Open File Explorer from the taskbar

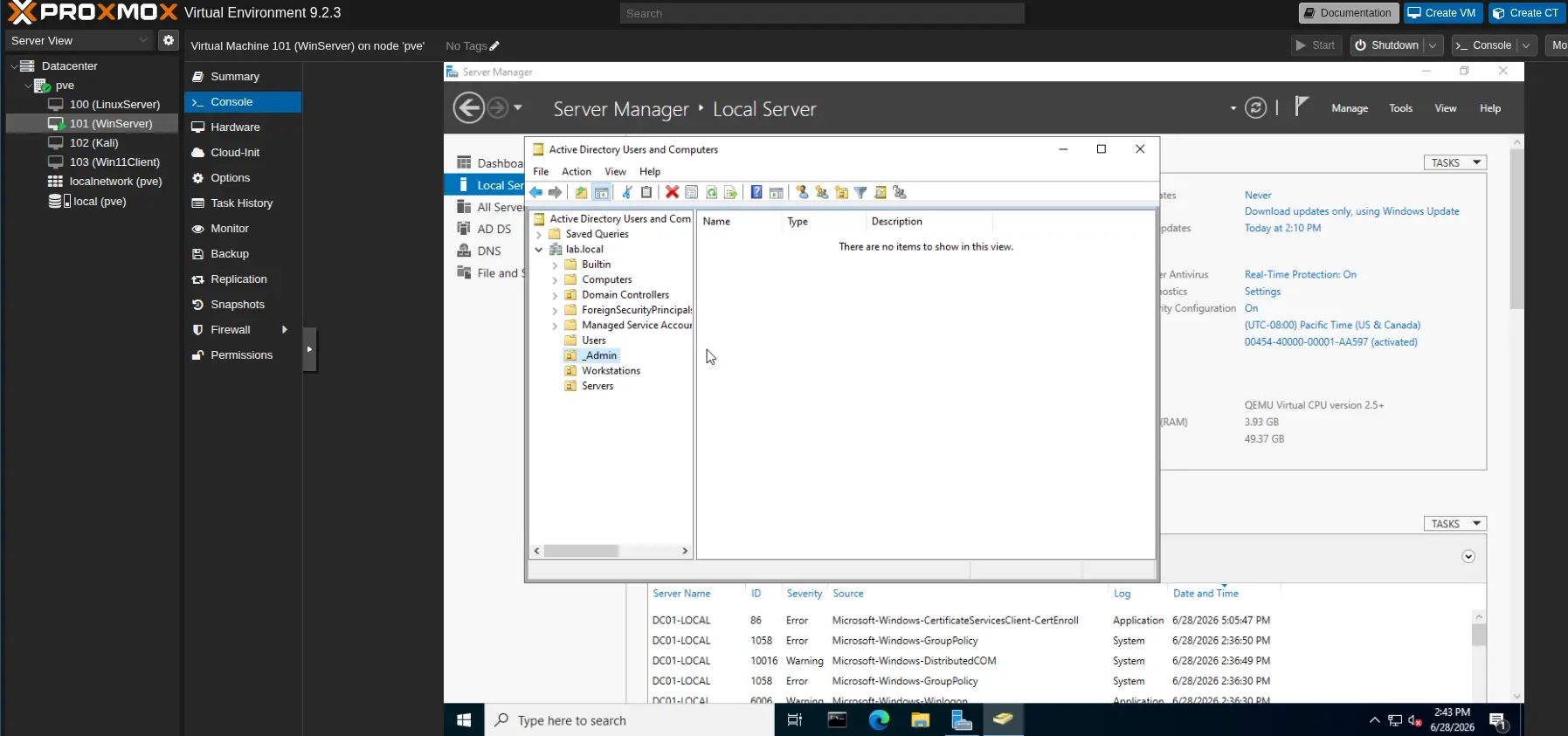[x=920, y=719]
